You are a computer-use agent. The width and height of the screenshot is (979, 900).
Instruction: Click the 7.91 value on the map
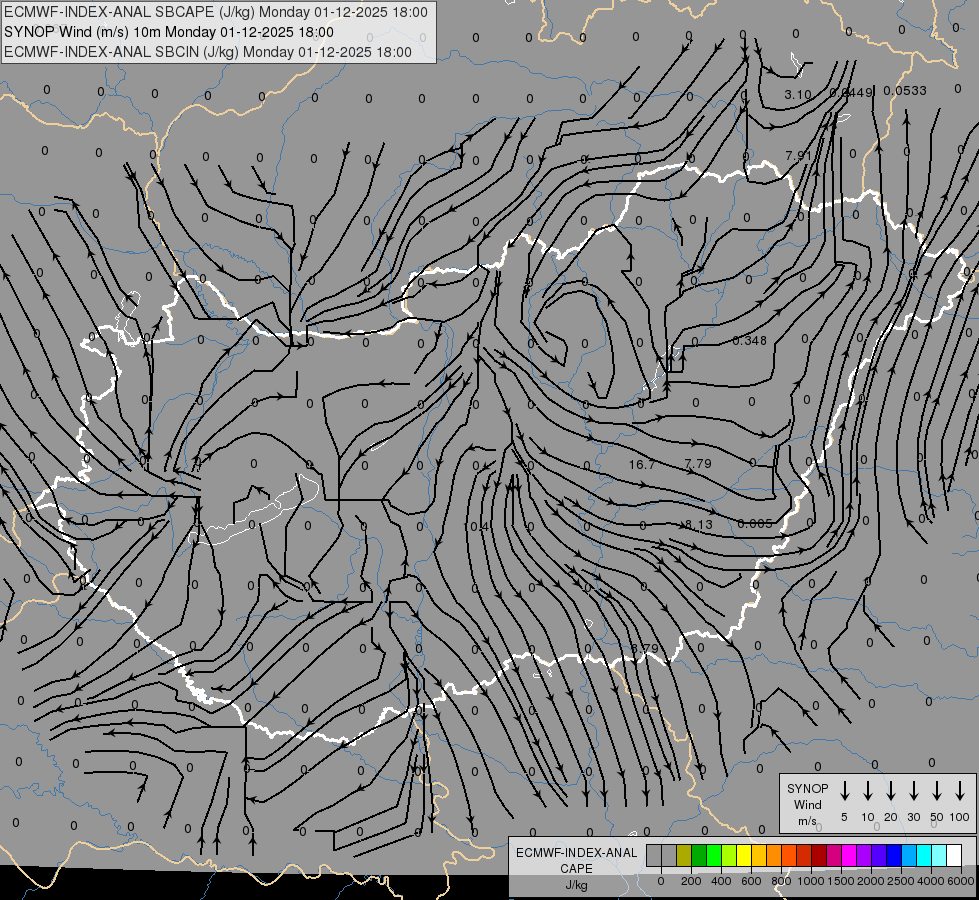pyautogui.click(x=799, y=156)
